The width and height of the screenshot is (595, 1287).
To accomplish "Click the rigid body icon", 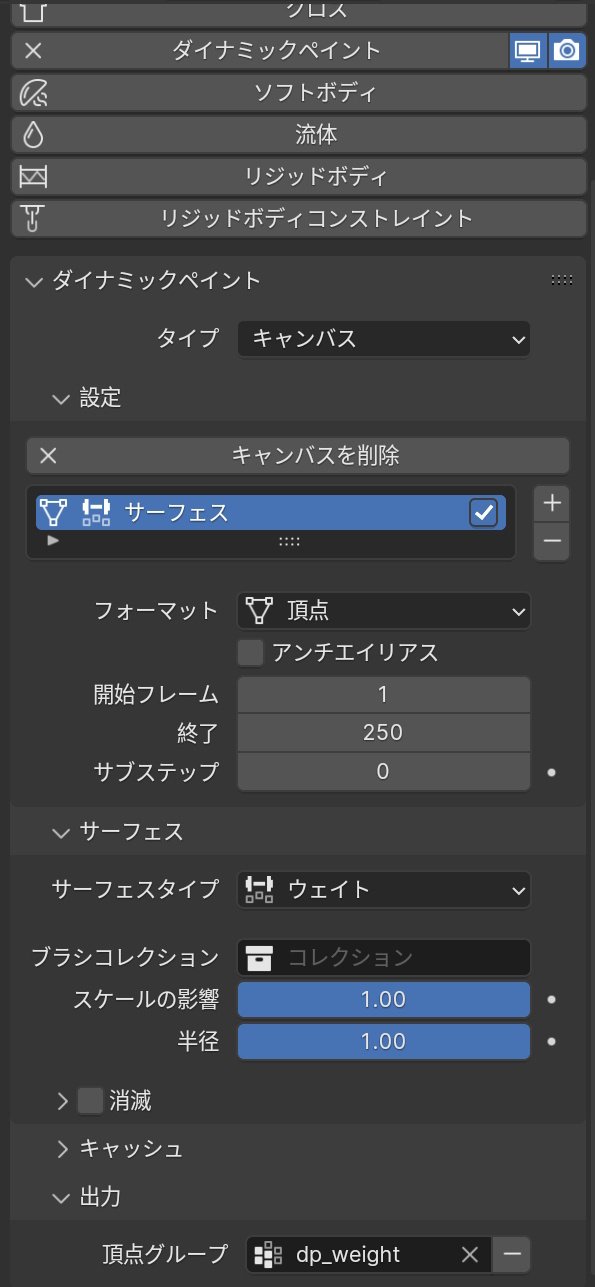I will pyautogui.click(x=33, y=177).
